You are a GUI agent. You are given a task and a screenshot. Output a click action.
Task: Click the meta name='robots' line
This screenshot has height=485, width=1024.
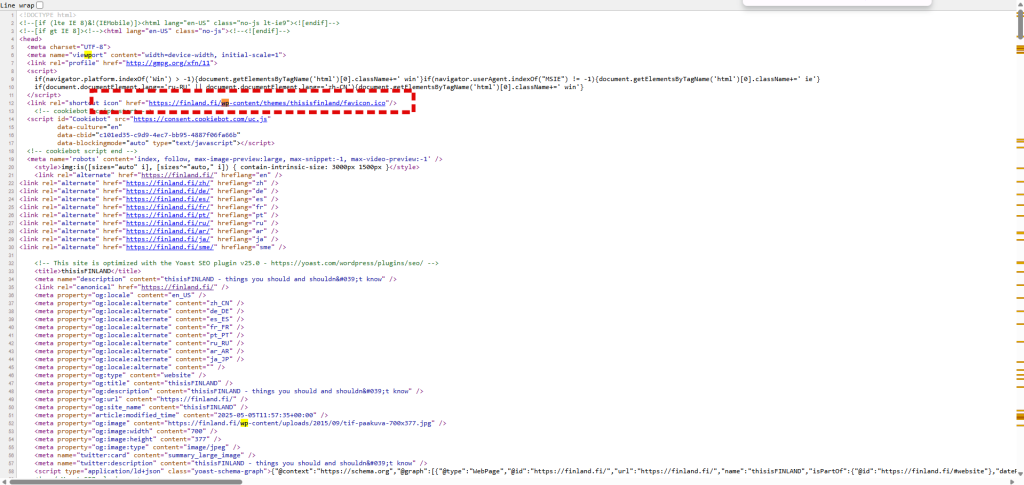tap(235, 159)
